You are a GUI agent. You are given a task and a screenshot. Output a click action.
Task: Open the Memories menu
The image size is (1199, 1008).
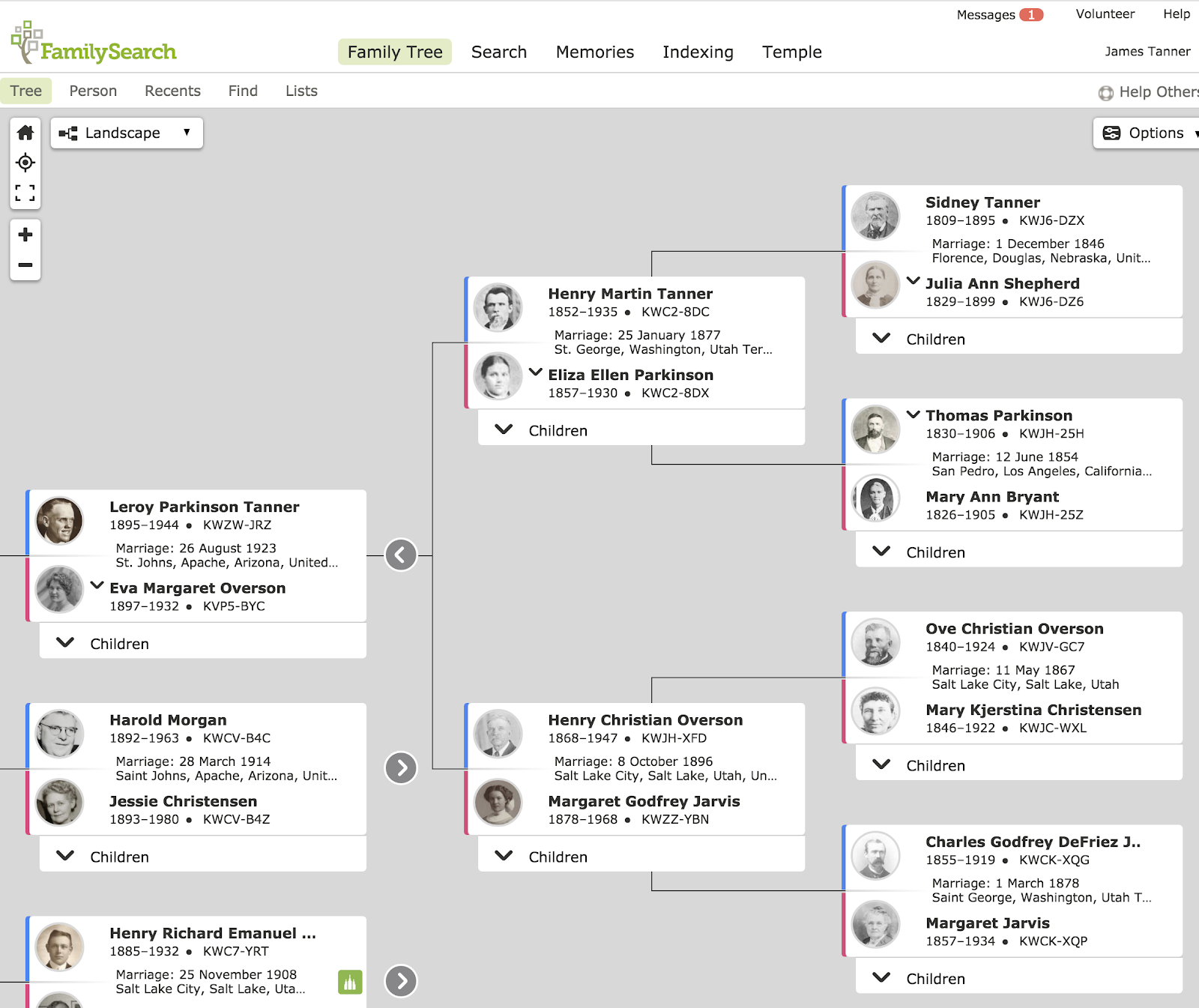pyautogui.click(x=595, y=52)
